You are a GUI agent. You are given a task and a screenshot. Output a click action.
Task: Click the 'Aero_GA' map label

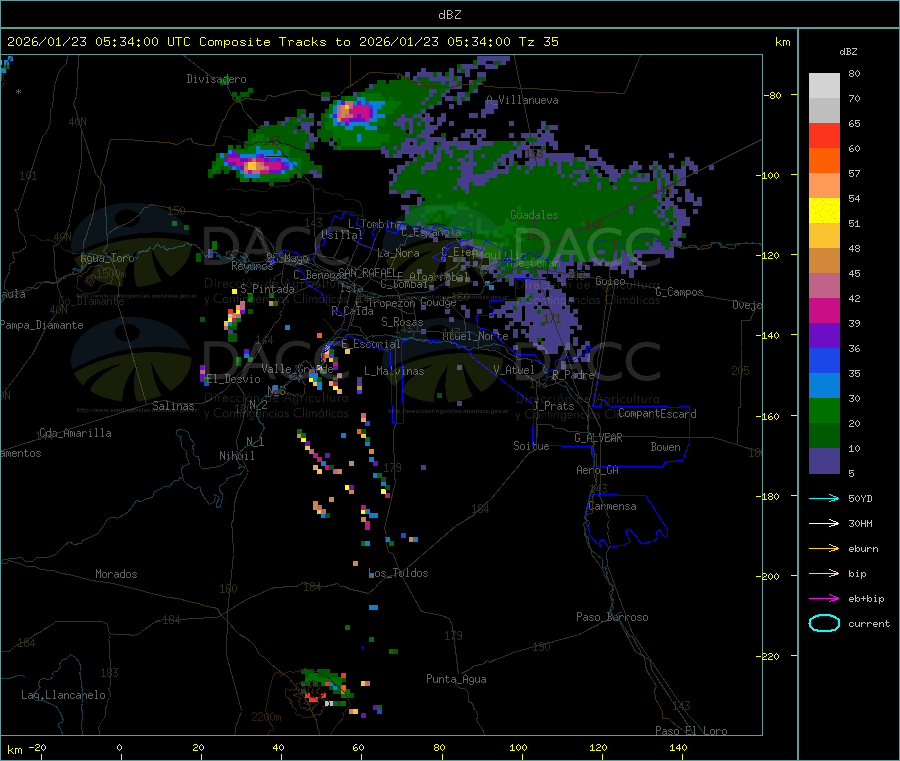[598, 470]
